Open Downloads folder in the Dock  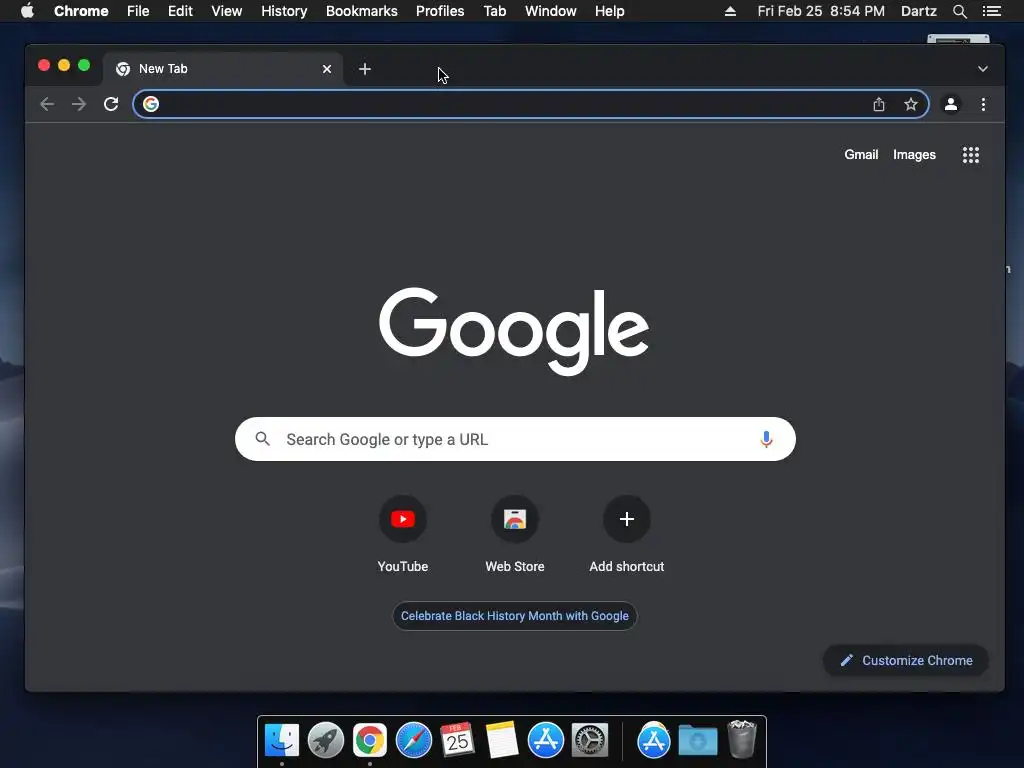pos(698,741)
